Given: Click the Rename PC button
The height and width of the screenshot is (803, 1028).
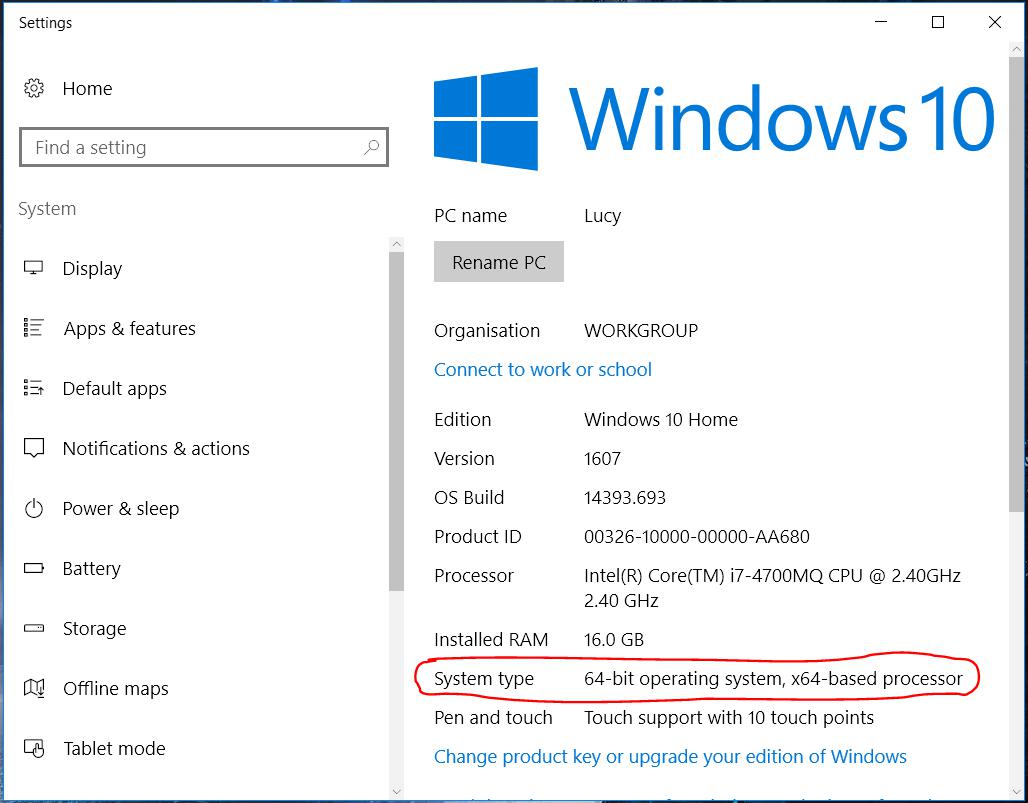Looking at the screenshot, I should [x=499, y=262].
